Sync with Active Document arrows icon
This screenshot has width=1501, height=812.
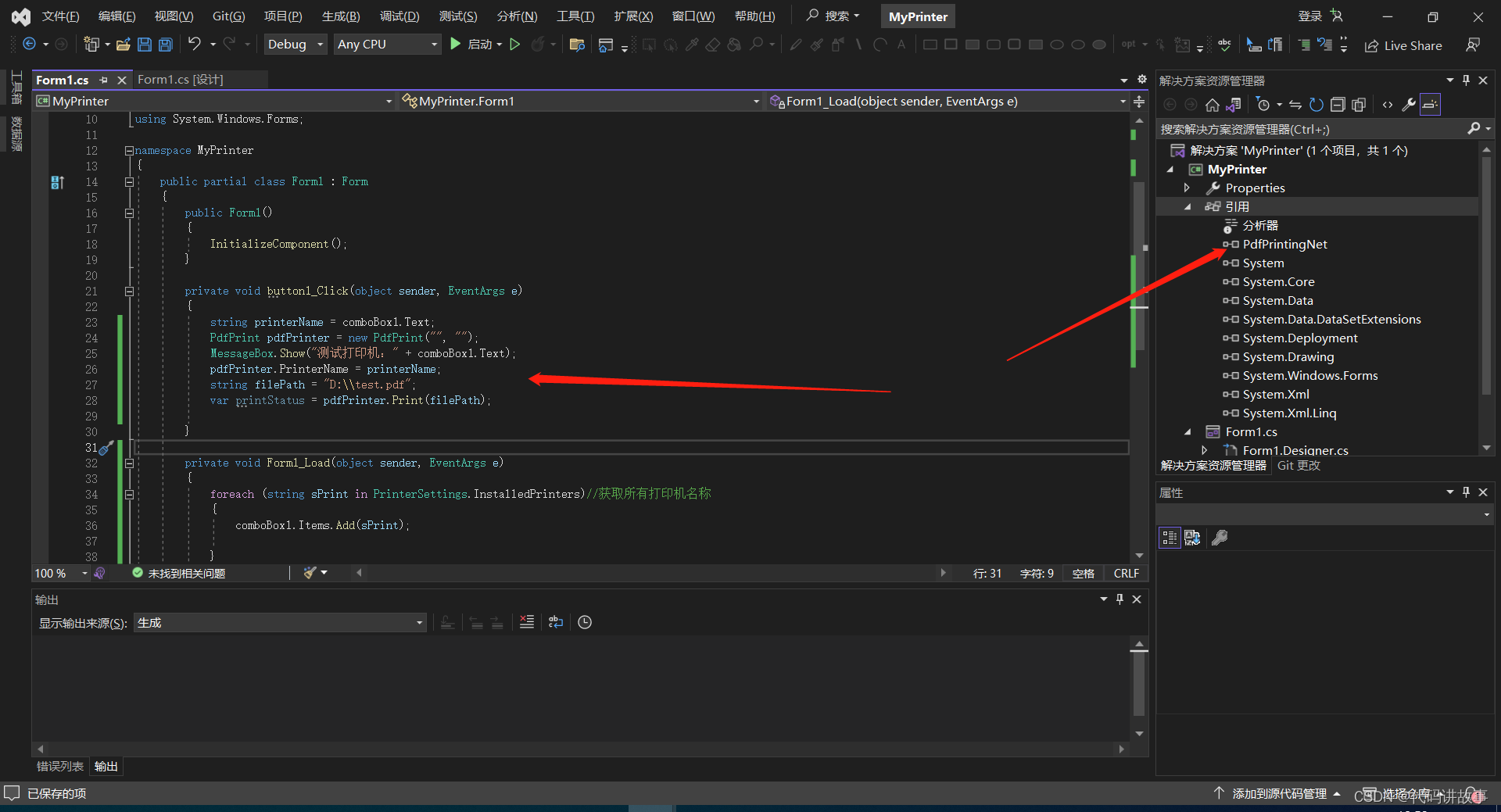click(x=1295, y=105)
